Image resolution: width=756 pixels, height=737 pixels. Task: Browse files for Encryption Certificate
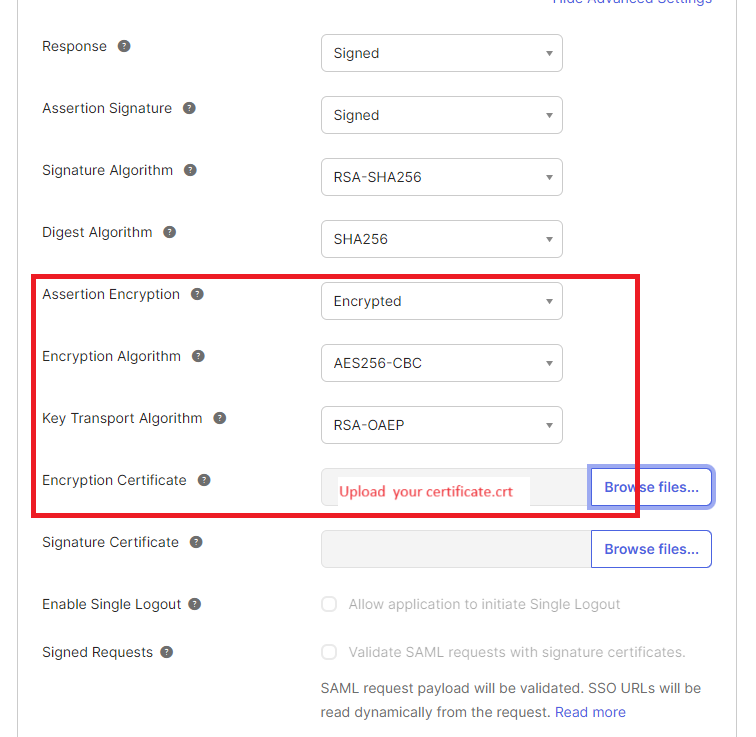tap(651, 487)
